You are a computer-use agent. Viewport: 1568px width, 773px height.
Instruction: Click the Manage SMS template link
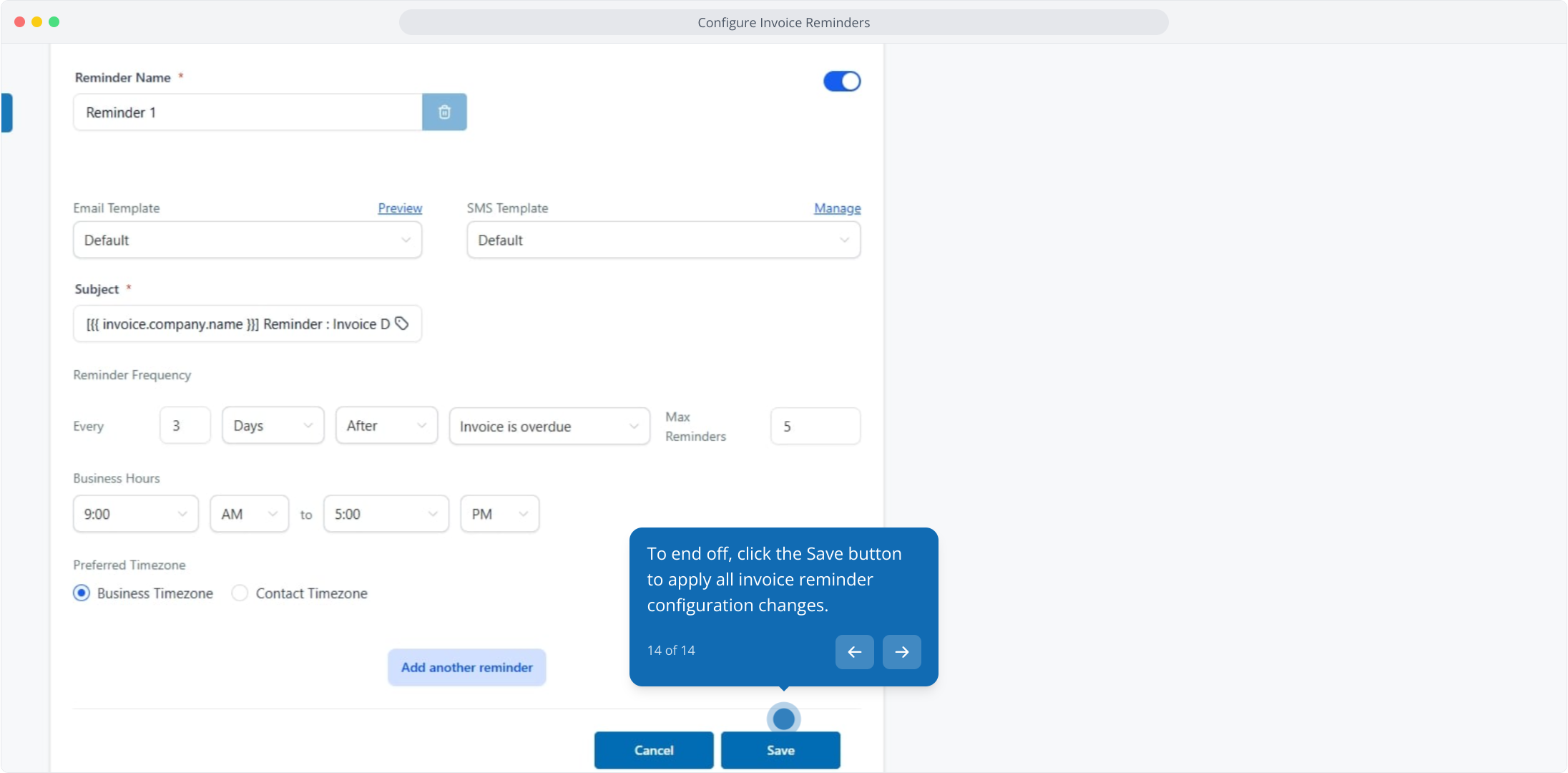837,208
